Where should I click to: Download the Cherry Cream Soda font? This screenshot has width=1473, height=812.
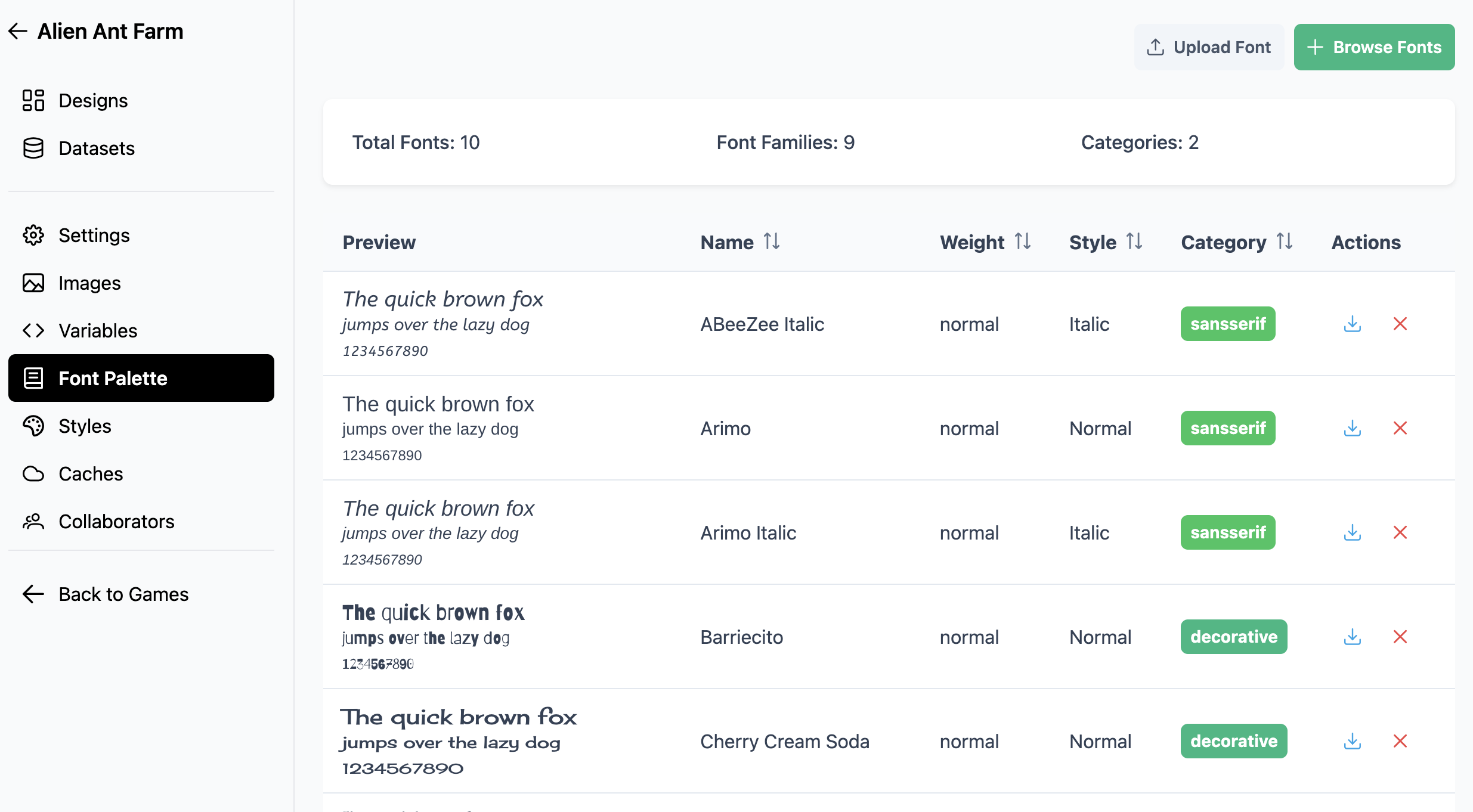click(x=1352, y=741)
